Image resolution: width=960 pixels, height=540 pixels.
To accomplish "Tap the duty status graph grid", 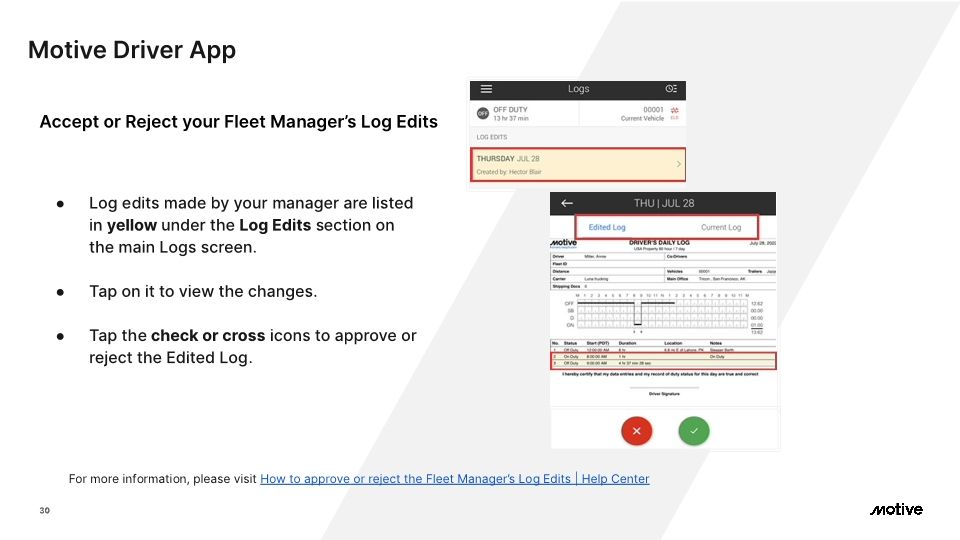I will pos(662,314).
